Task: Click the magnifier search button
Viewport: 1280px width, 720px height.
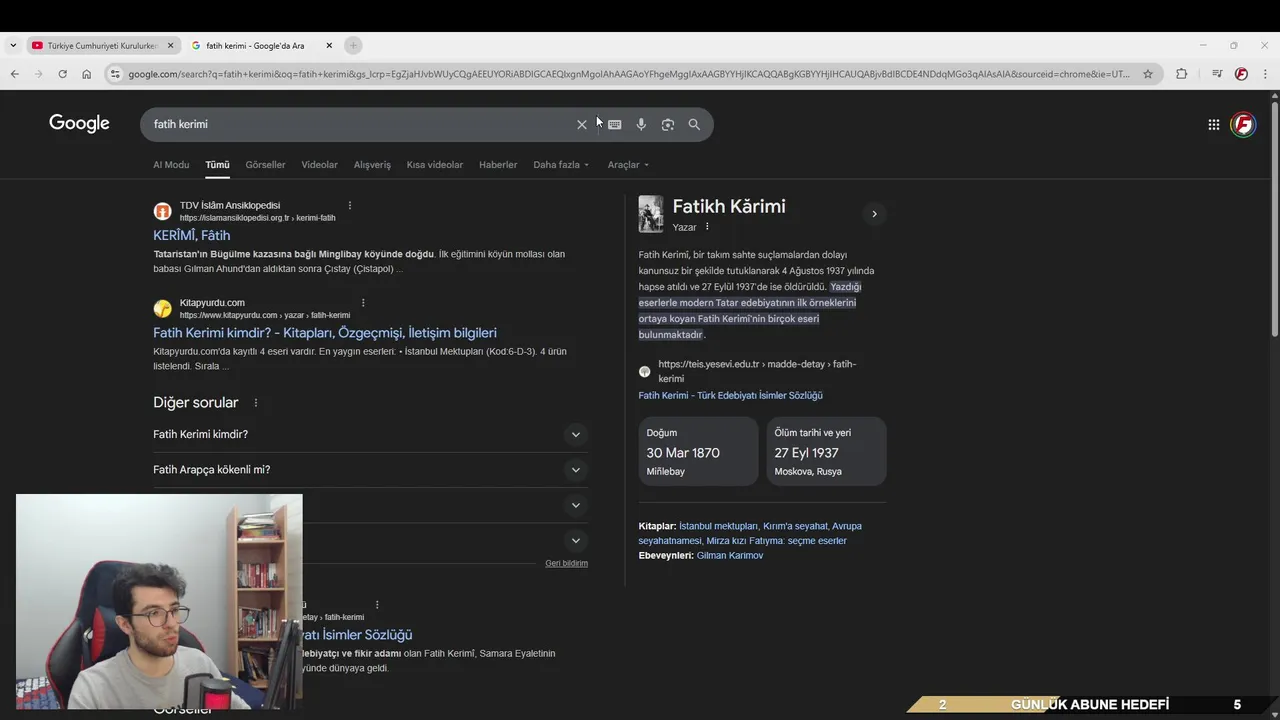Action: [694, 125]
